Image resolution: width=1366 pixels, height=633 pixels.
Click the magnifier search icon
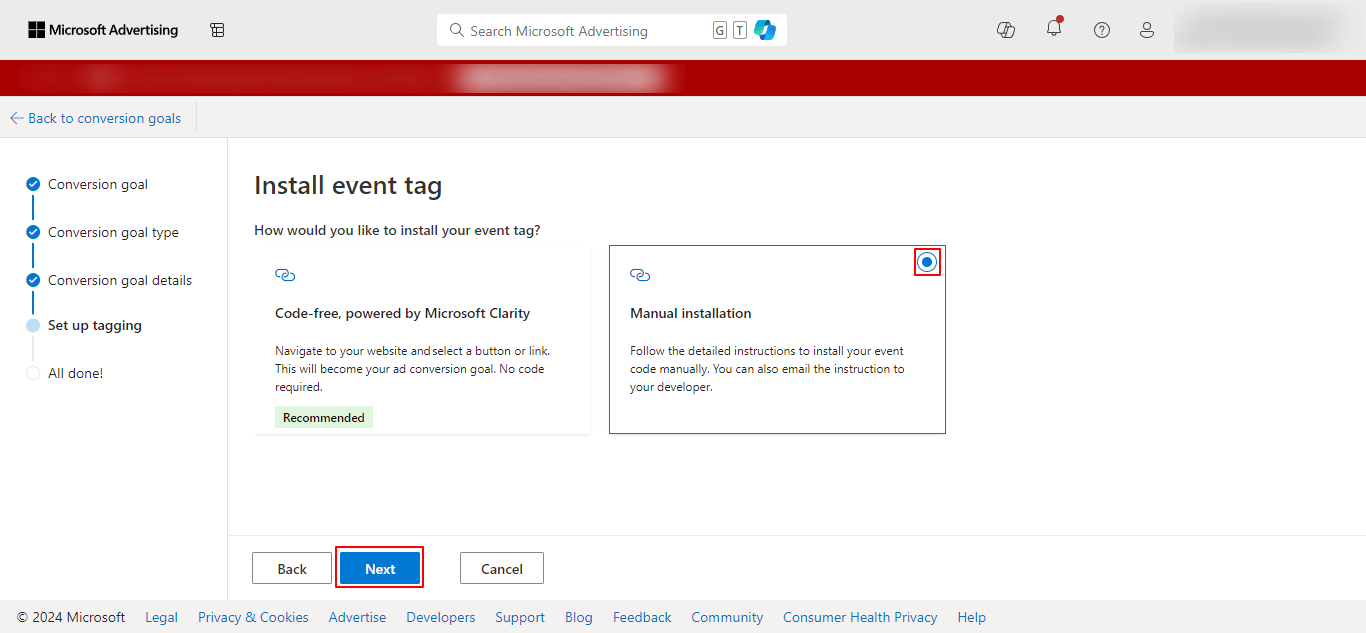[457, 30]
